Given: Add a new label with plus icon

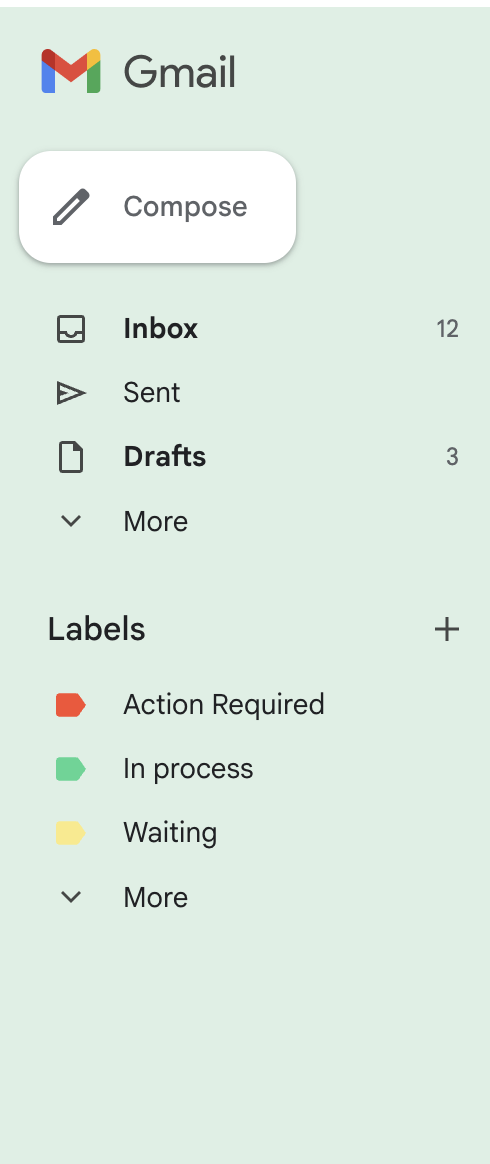Looking at the screenshot, I should pyautogui.click(x=447, y=630).
